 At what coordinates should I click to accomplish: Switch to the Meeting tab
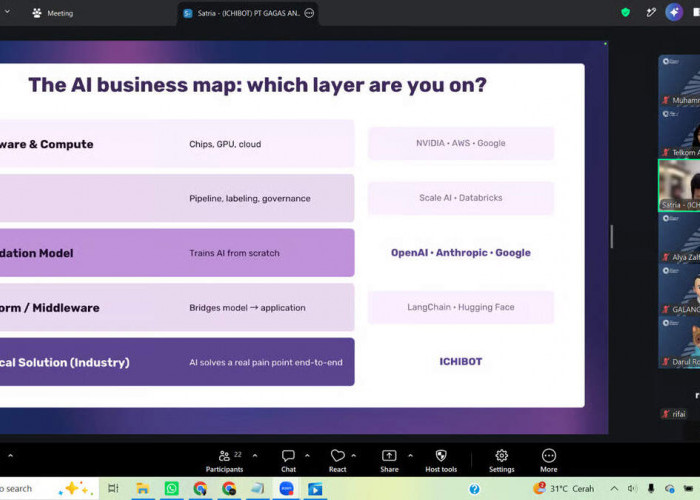point(53,13)
